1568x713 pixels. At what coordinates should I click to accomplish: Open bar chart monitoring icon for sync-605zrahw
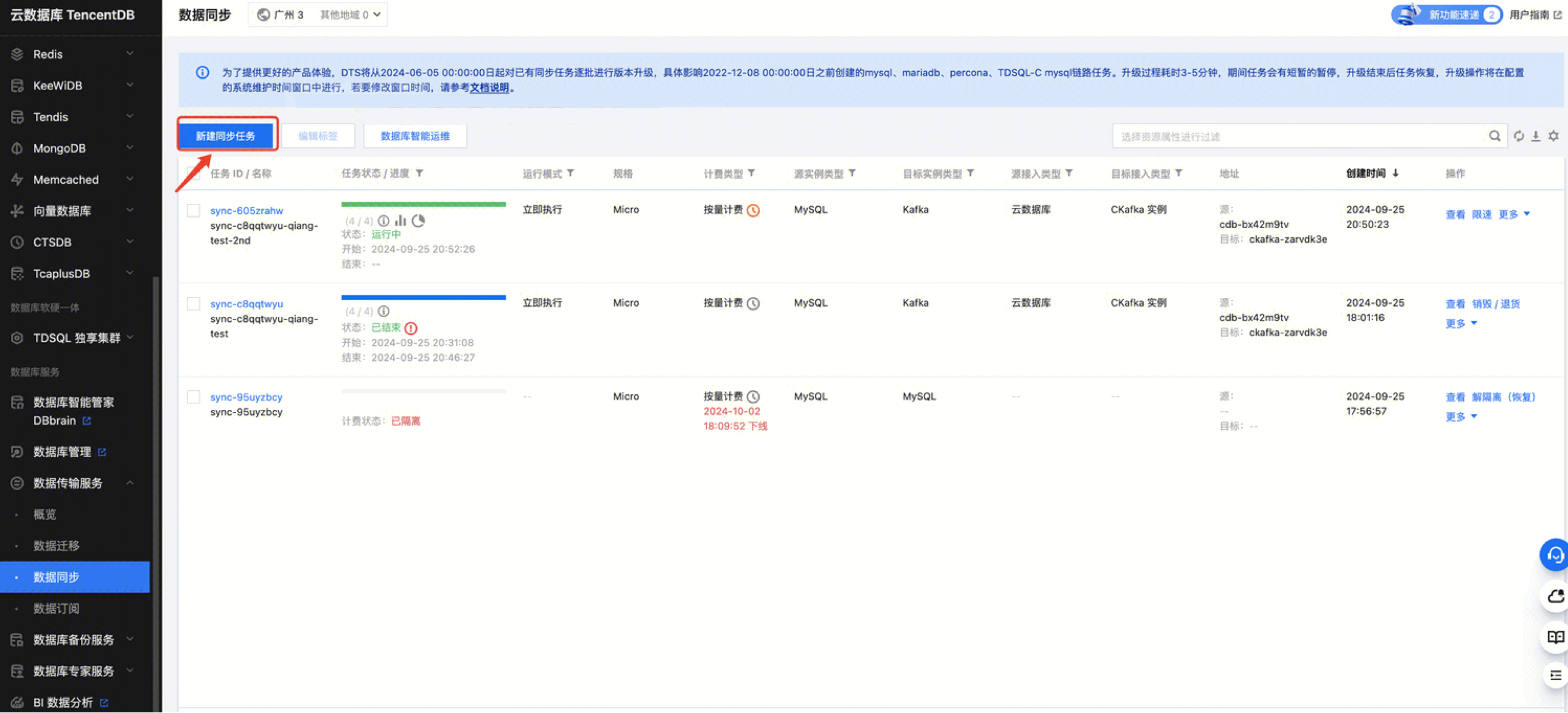pyautogui.click(x=400, y=221)
